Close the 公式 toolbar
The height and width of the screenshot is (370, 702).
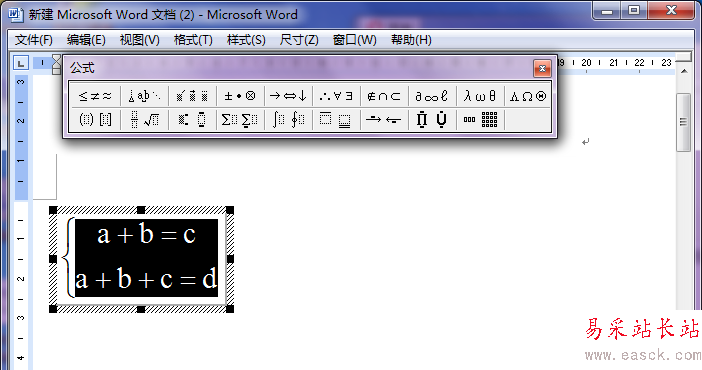(x=542, y=69)
